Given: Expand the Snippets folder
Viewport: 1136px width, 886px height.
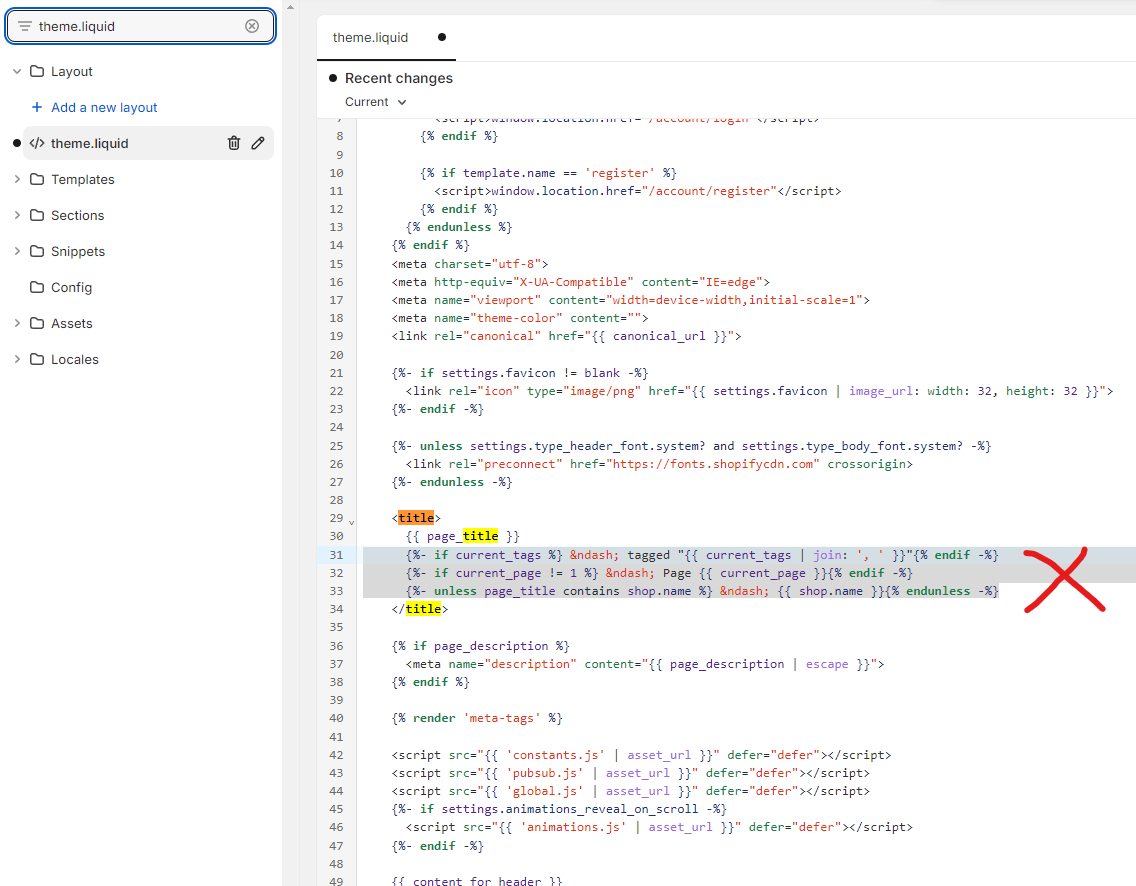Looking at the screenshot, I should pyautogui.click(x=17, y=251).
